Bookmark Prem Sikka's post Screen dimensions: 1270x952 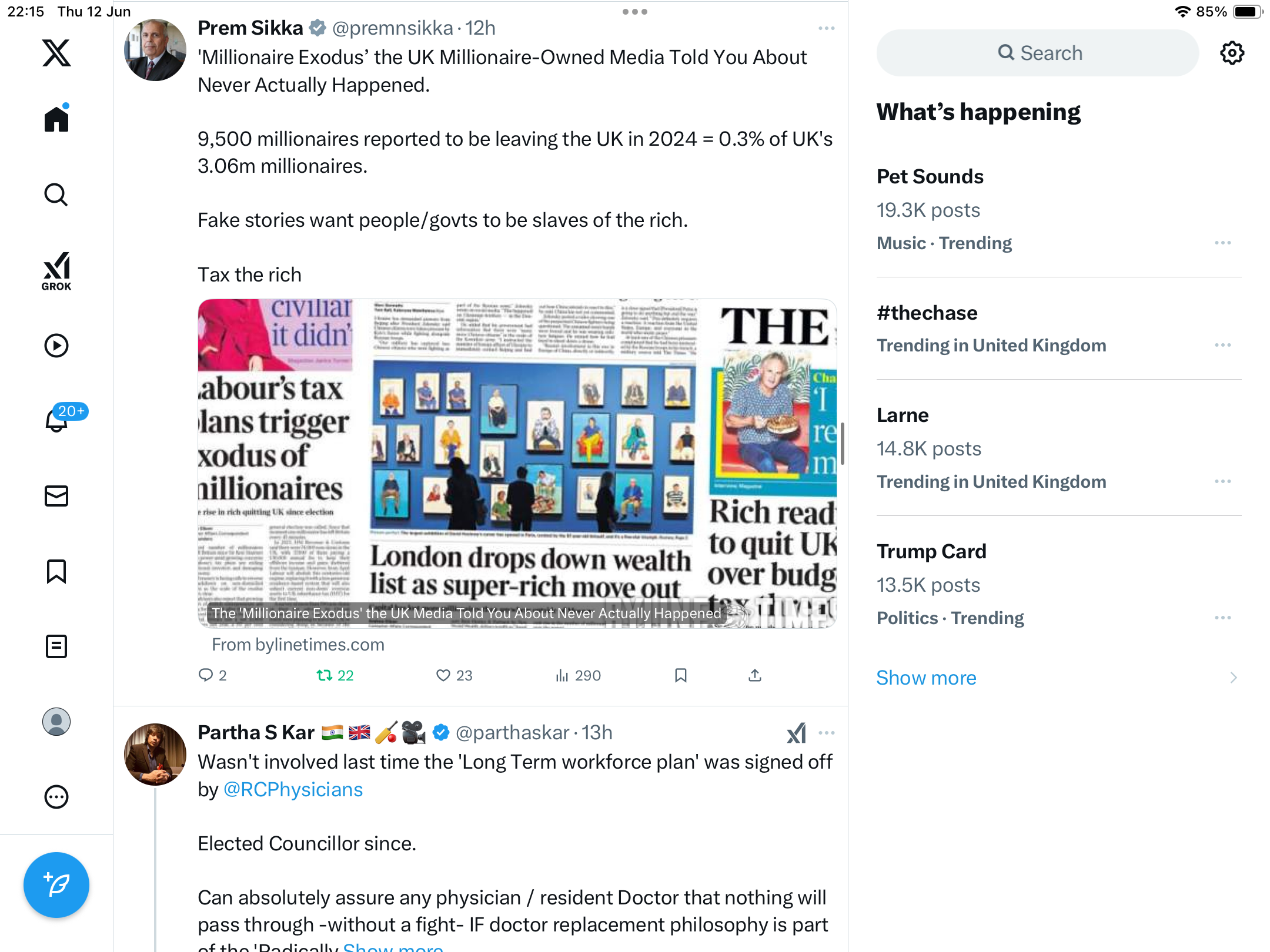[681, 676]
